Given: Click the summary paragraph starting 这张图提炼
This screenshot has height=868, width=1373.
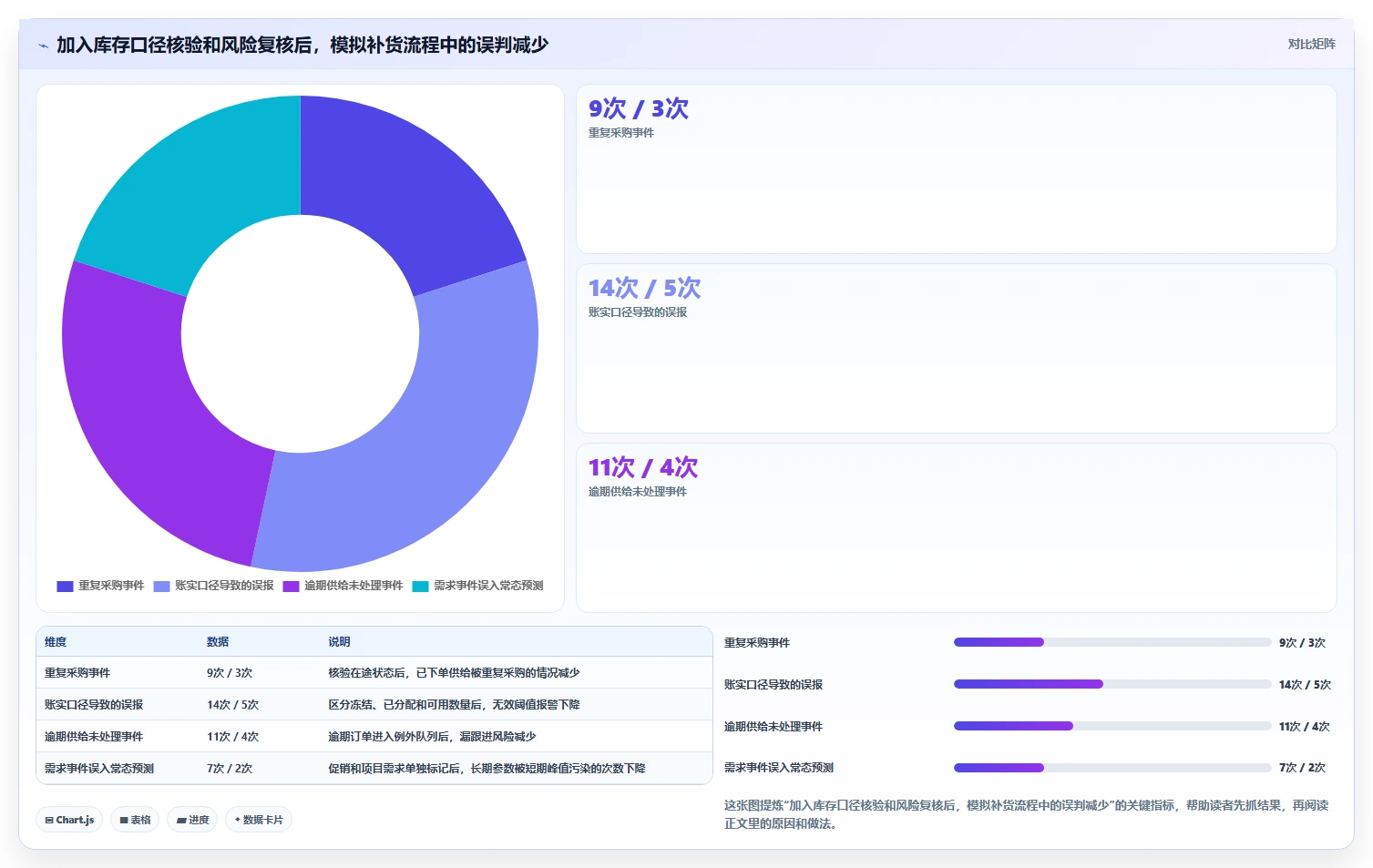Looking at the screenshot, I should pos(1026,814).
